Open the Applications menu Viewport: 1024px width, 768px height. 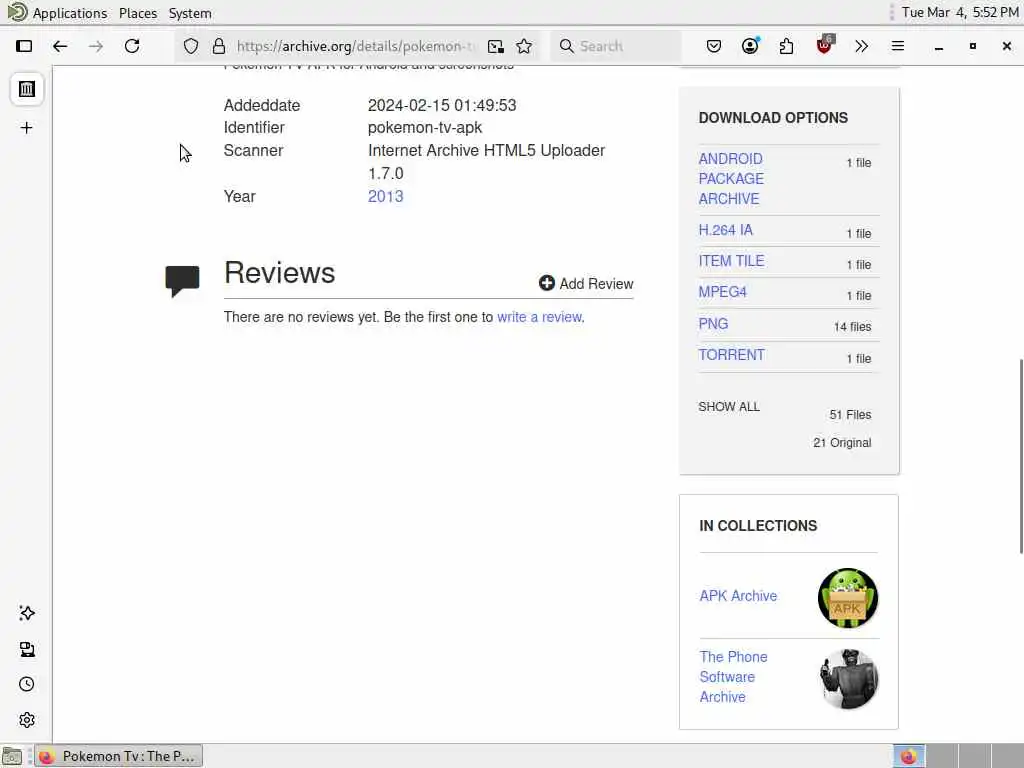70,13
